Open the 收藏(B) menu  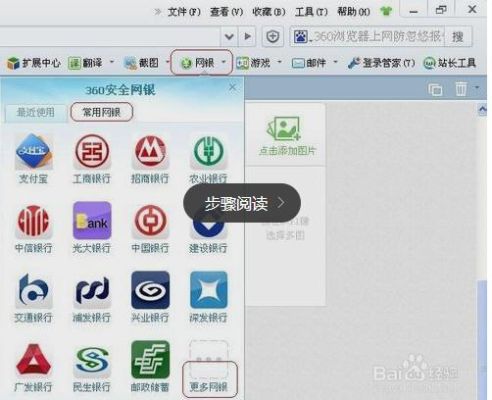click(269, 12)
